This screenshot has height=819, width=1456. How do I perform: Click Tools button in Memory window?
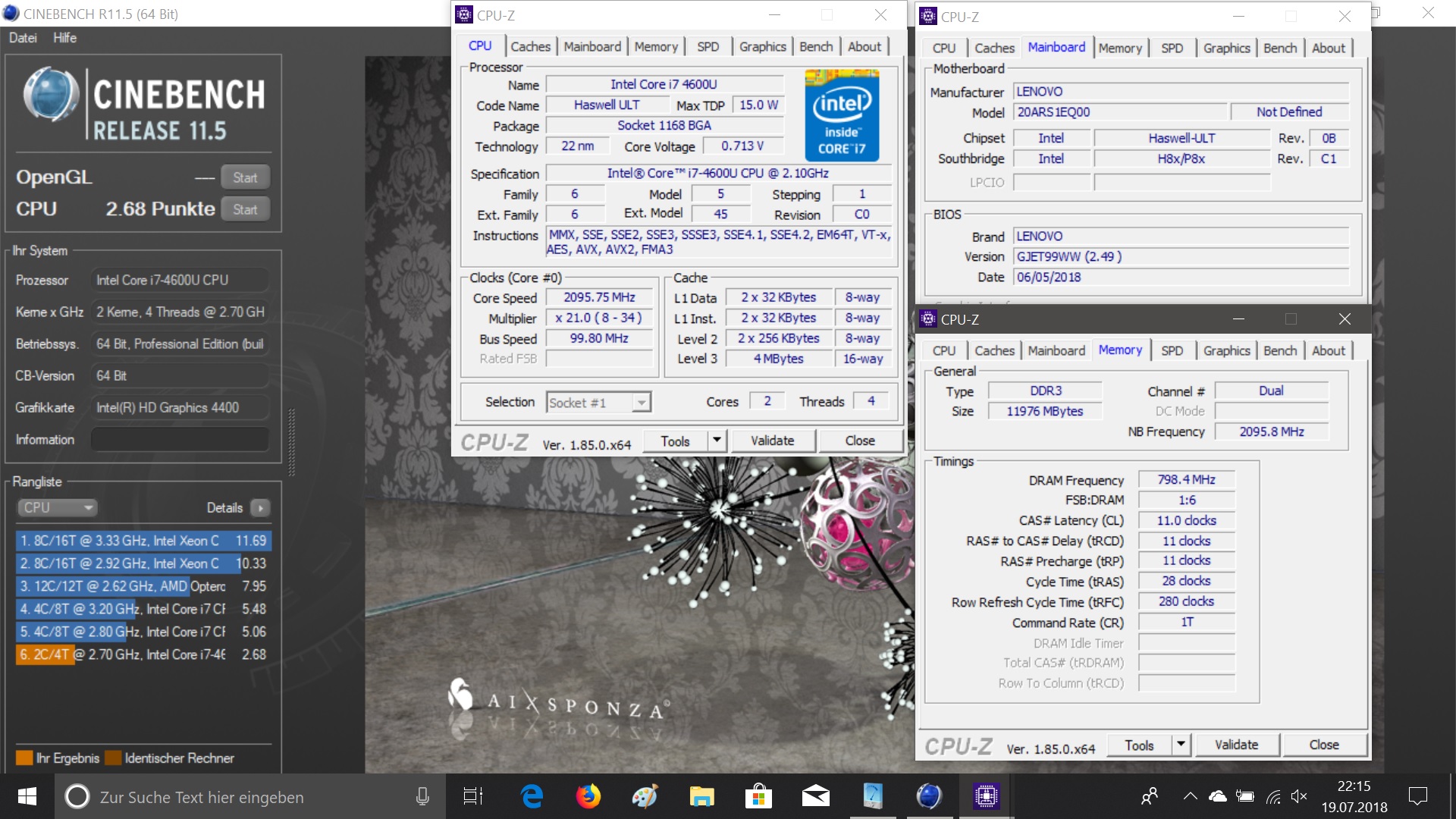tap(1139, 745)
